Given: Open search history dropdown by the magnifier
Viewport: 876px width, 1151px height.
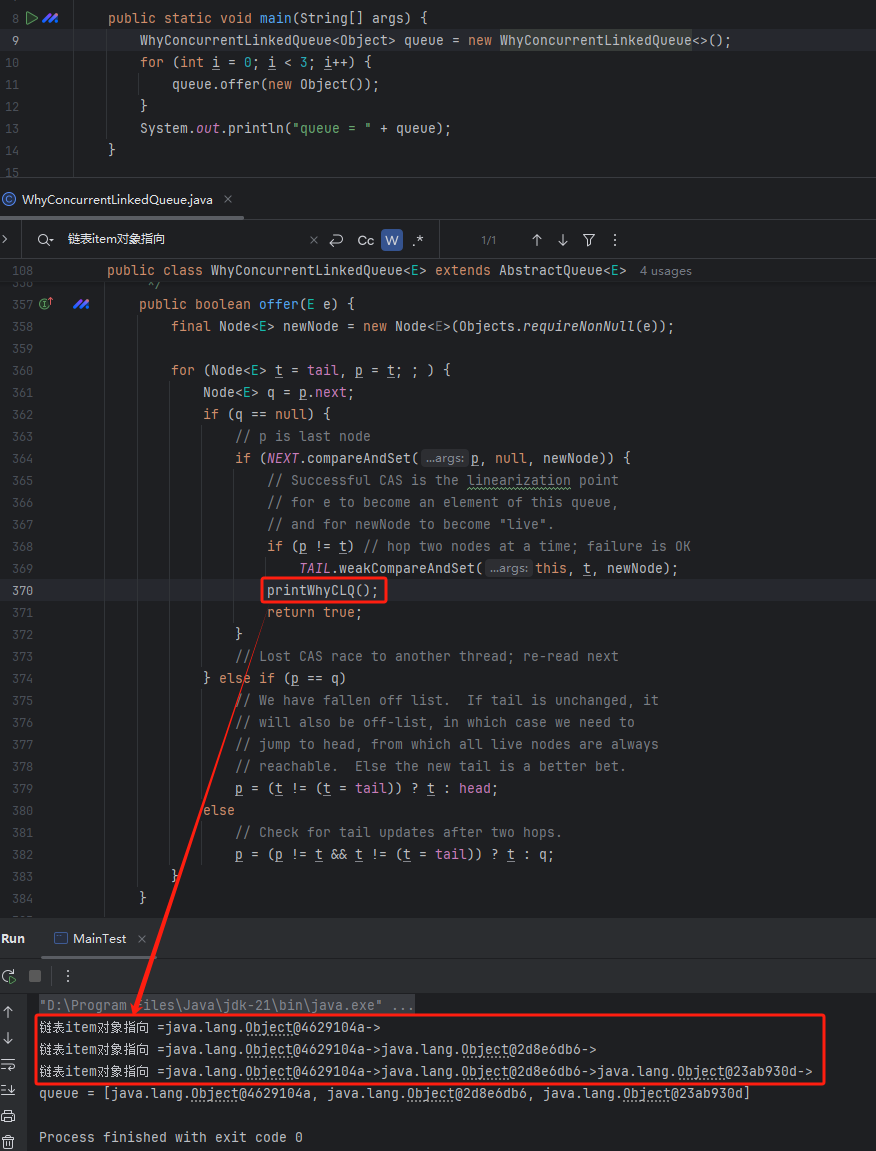Looking at the screenshot, I should pos(45,240).
